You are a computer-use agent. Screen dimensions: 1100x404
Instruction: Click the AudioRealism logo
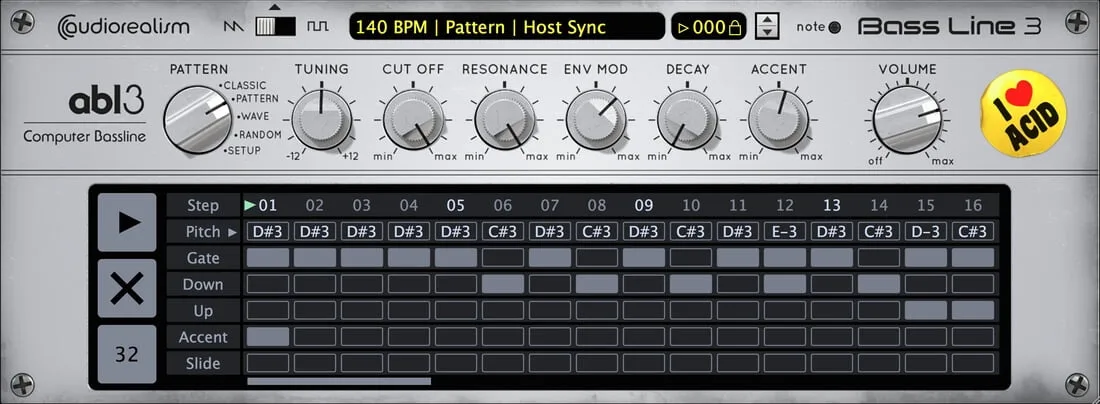[123, 27]
